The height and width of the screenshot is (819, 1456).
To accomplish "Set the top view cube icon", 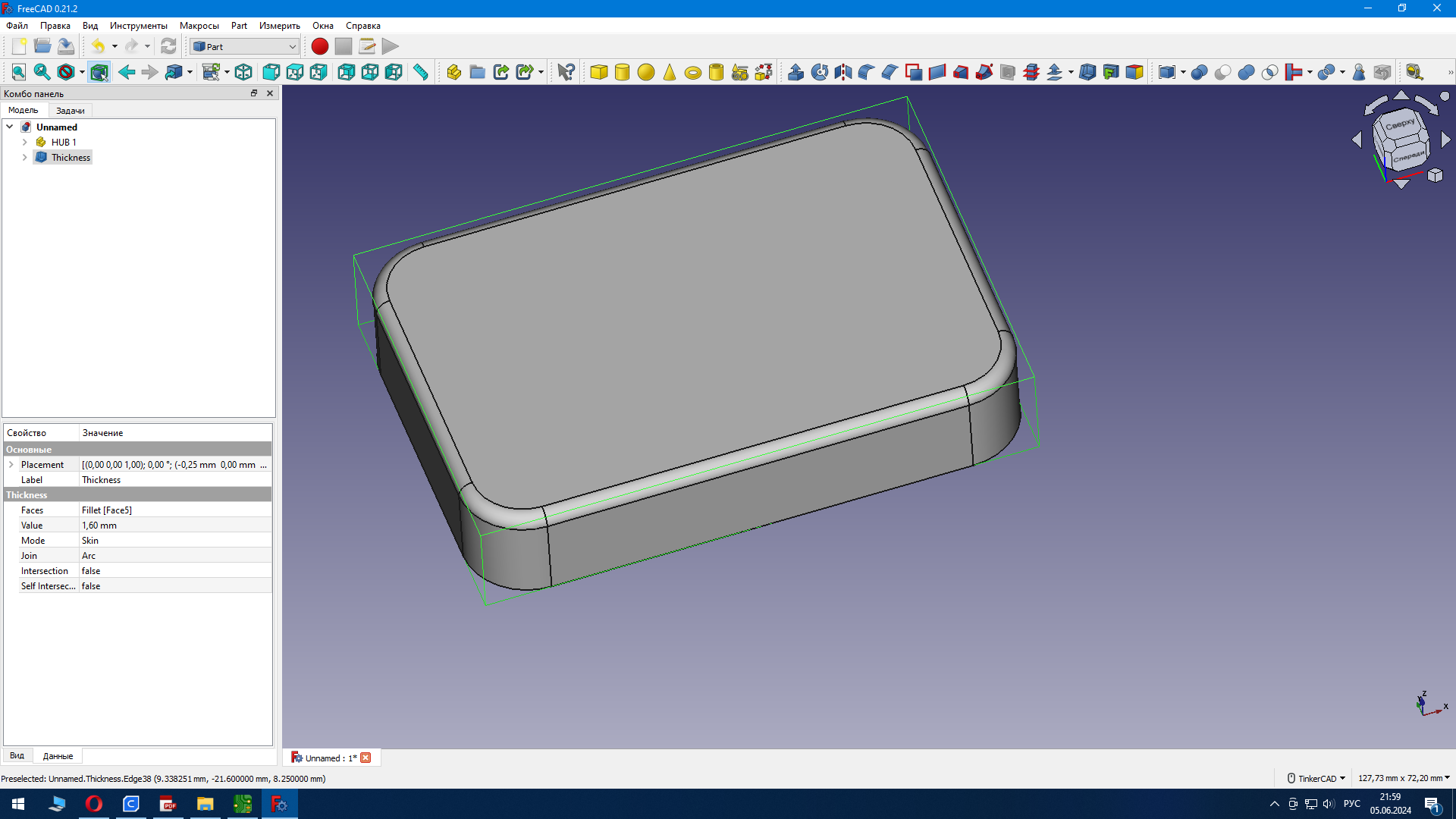I will [295, 72].
